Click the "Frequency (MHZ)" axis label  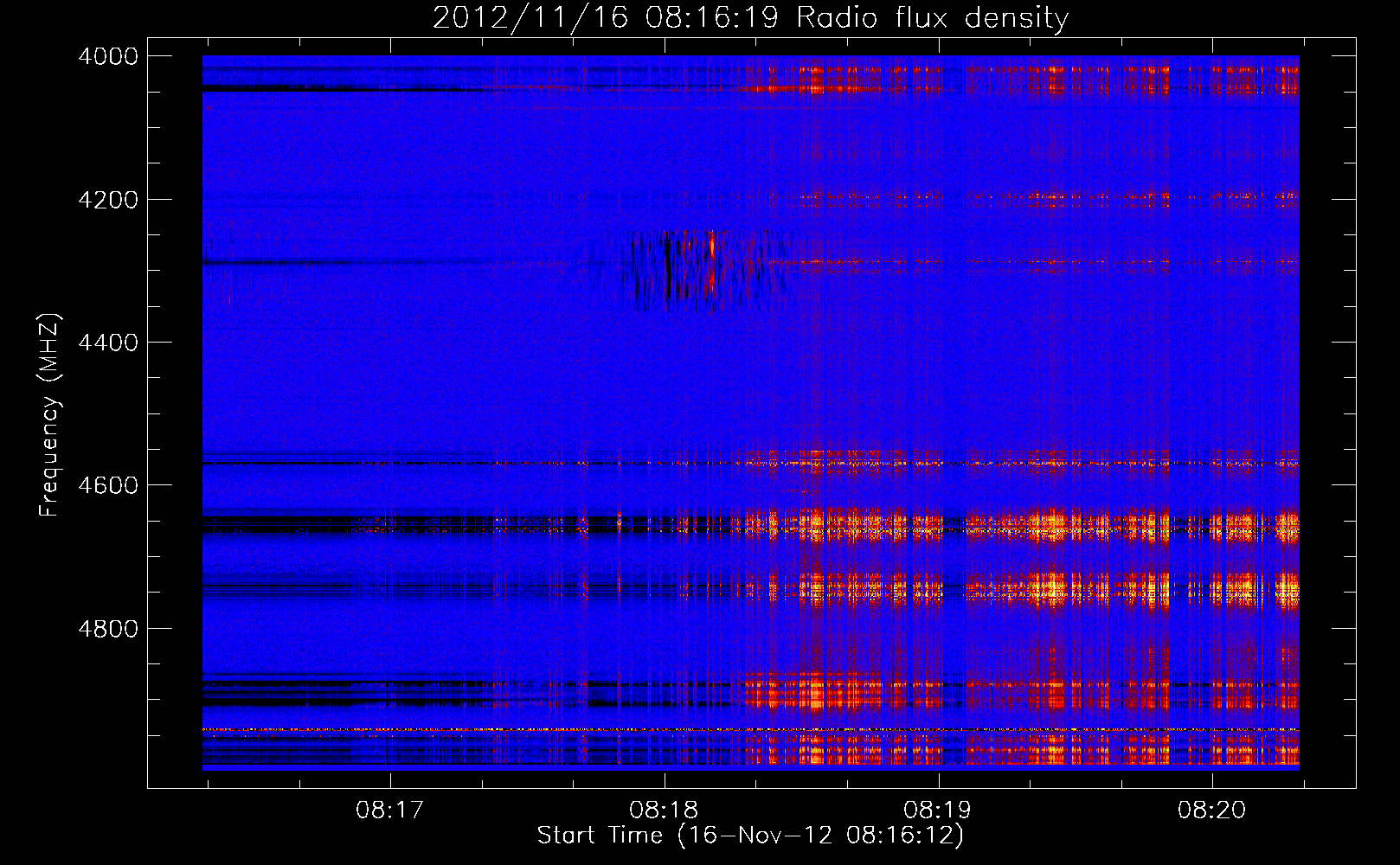click(50, 415)
